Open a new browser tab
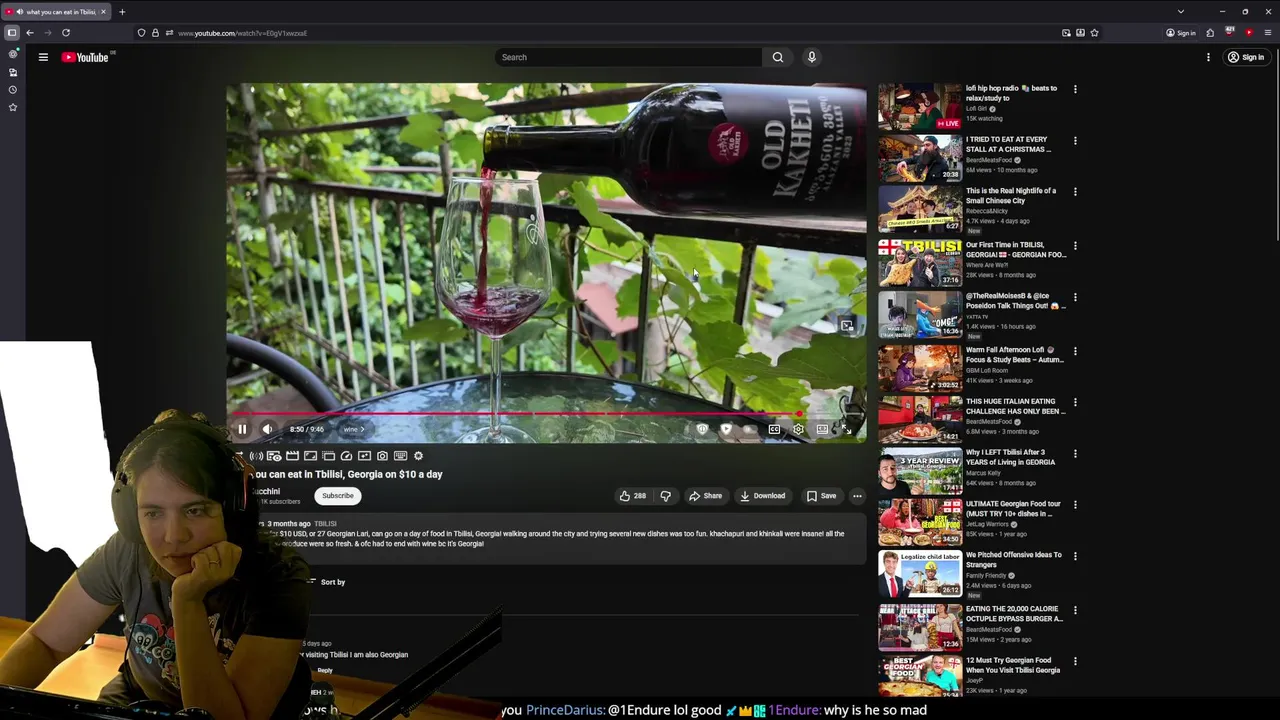The height and width of the screenshot is (720, 1280). (x=122, y=12)
